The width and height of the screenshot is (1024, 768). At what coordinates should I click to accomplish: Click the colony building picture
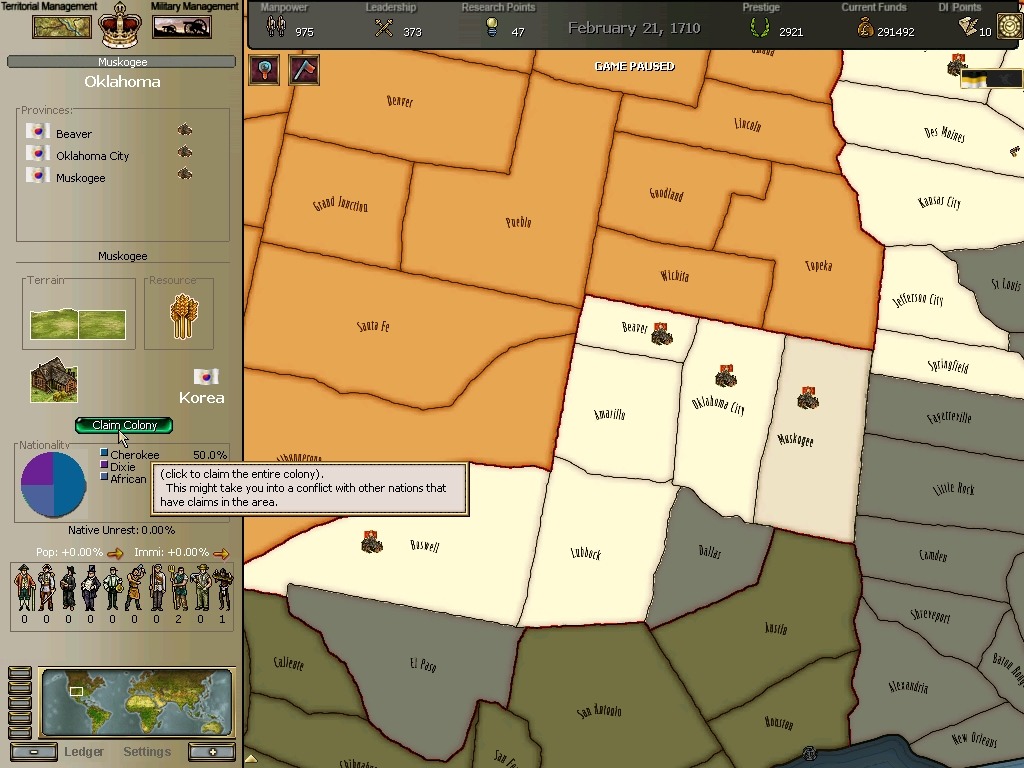click(x=54, y=379)
